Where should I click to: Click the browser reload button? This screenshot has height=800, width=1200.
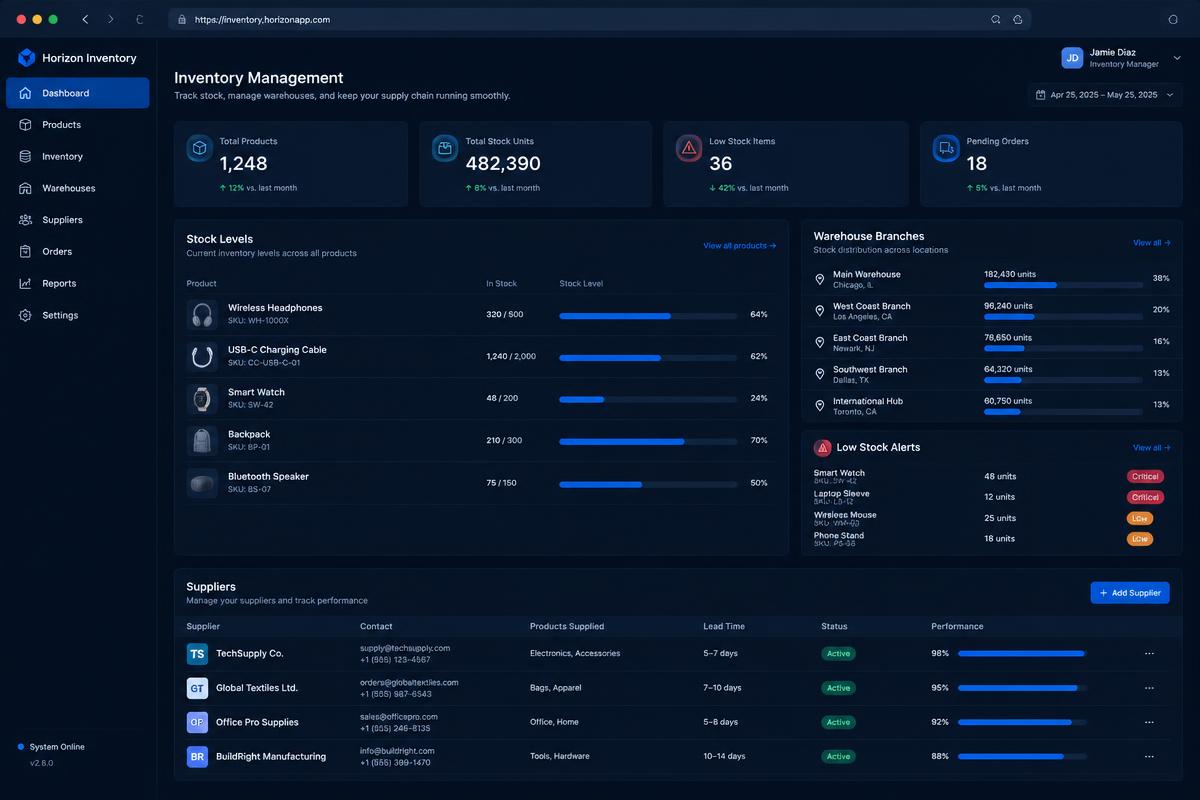click(x=139, y=19)
